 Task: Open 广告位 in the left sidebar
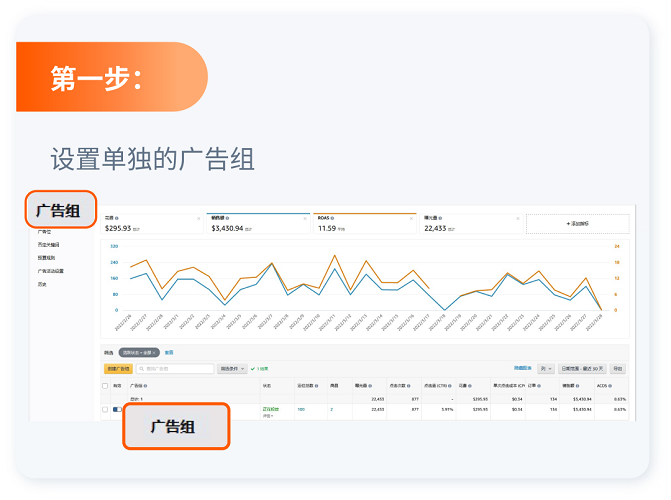pos(44,232)
